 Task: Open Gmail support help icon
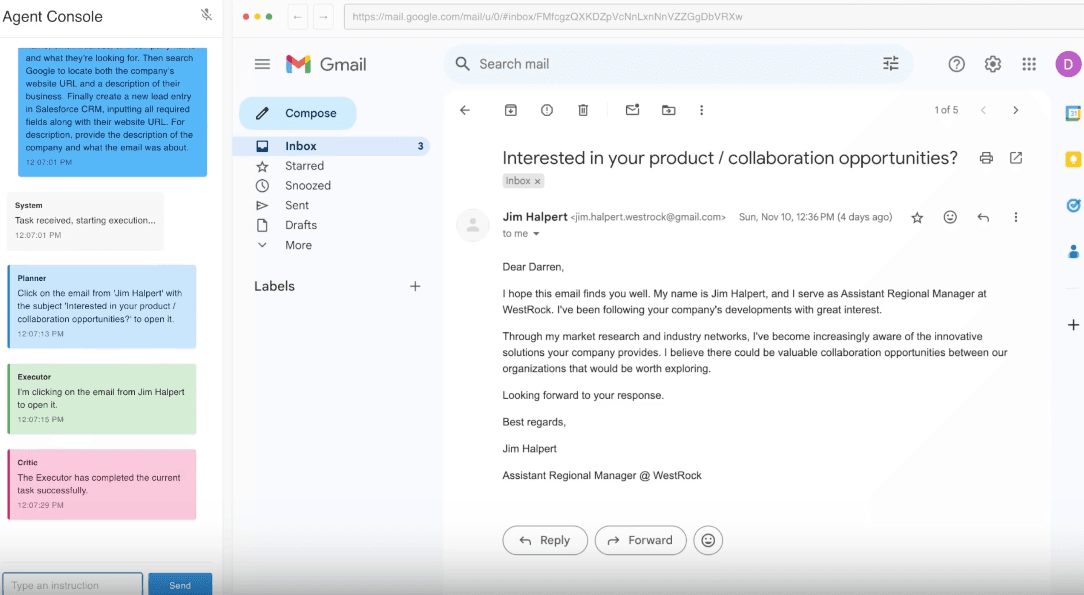[x=956, y=64]
